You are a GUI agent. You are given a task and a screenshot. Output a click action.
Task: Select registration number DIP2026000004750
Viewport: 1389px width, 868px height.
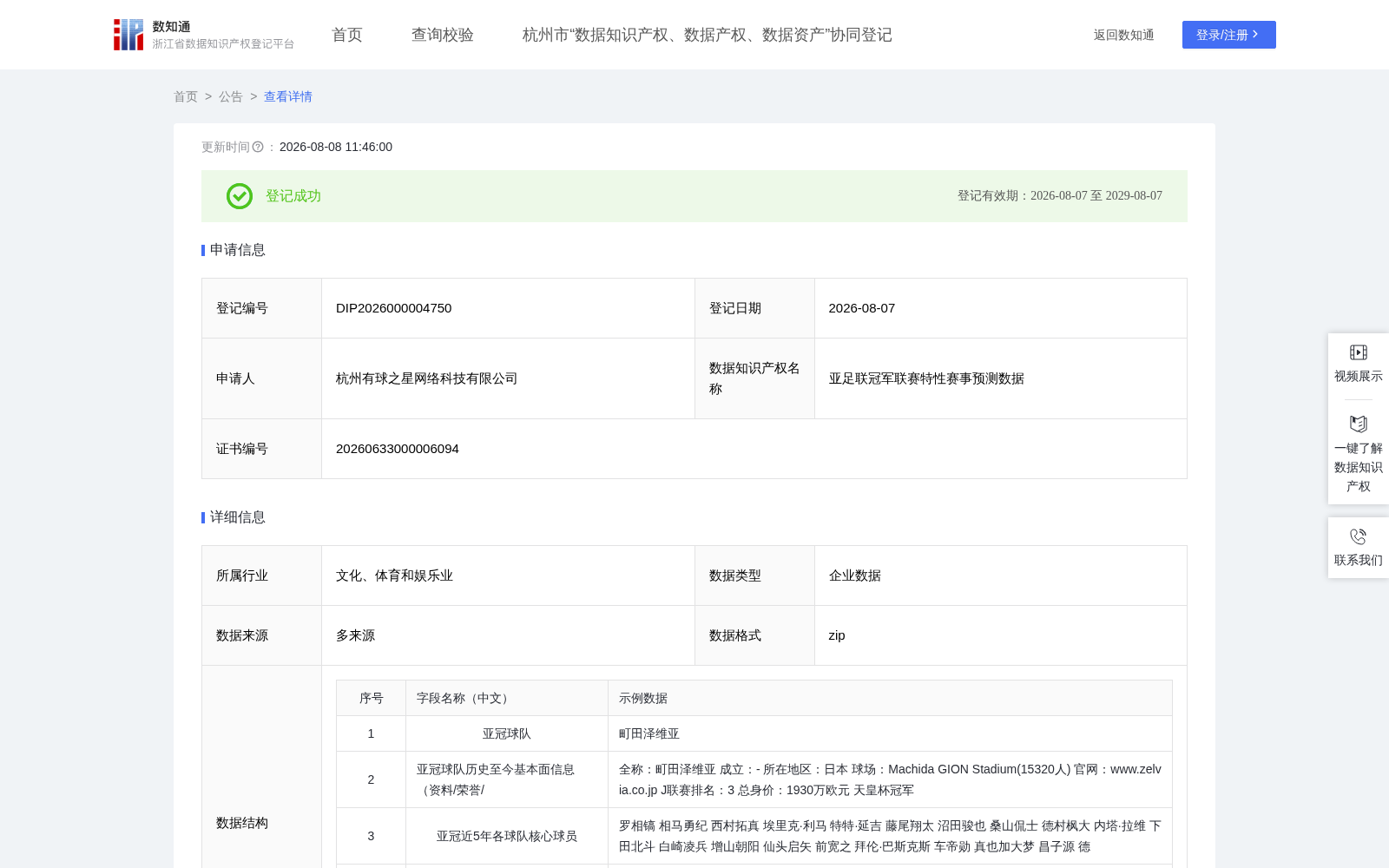pyautogui.click(x=394, y=308)
